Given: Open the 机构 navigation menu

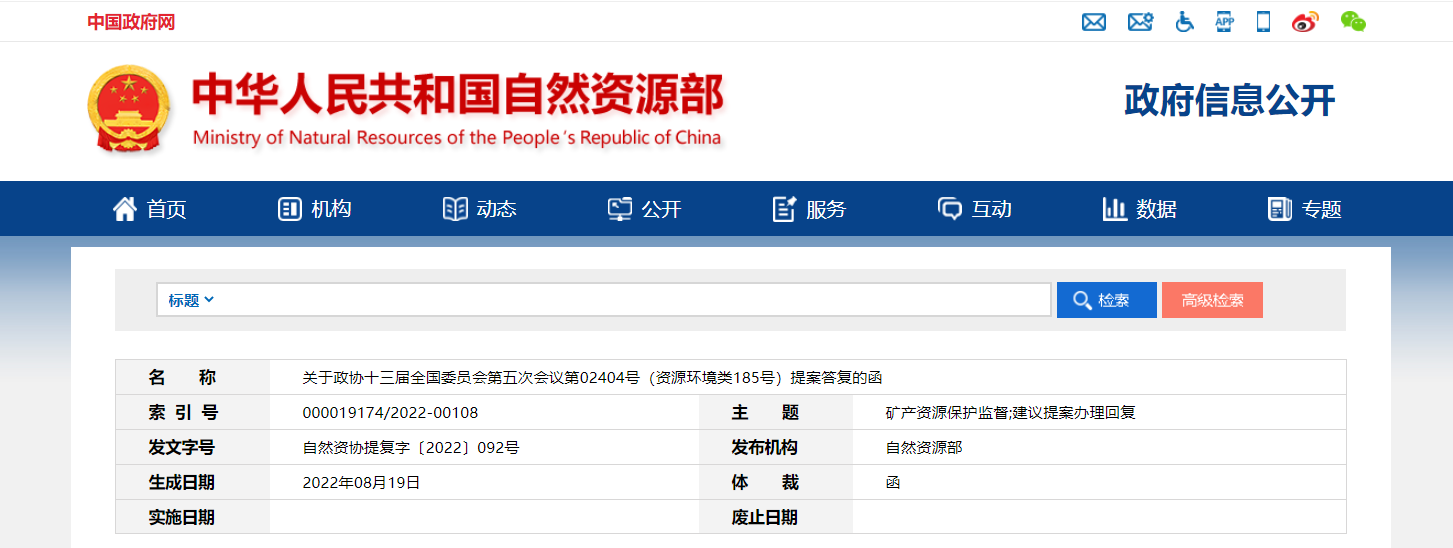Looking at the screenshot, I should [x=315, y=209].
